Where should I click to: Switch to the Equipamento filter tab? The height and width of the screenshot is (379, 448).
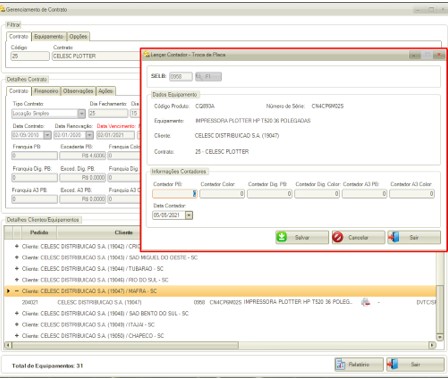click(x=49, y=36)
